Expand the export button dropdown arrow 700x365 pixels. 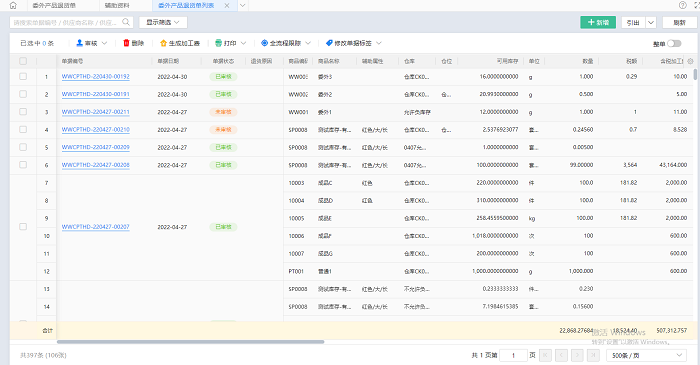click(651, 22)
